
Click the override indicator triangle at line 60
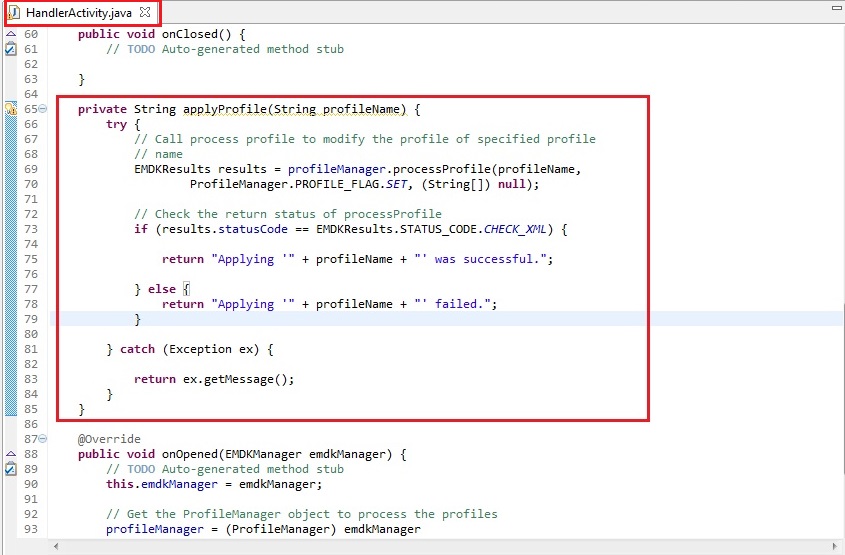coord(11,34)
